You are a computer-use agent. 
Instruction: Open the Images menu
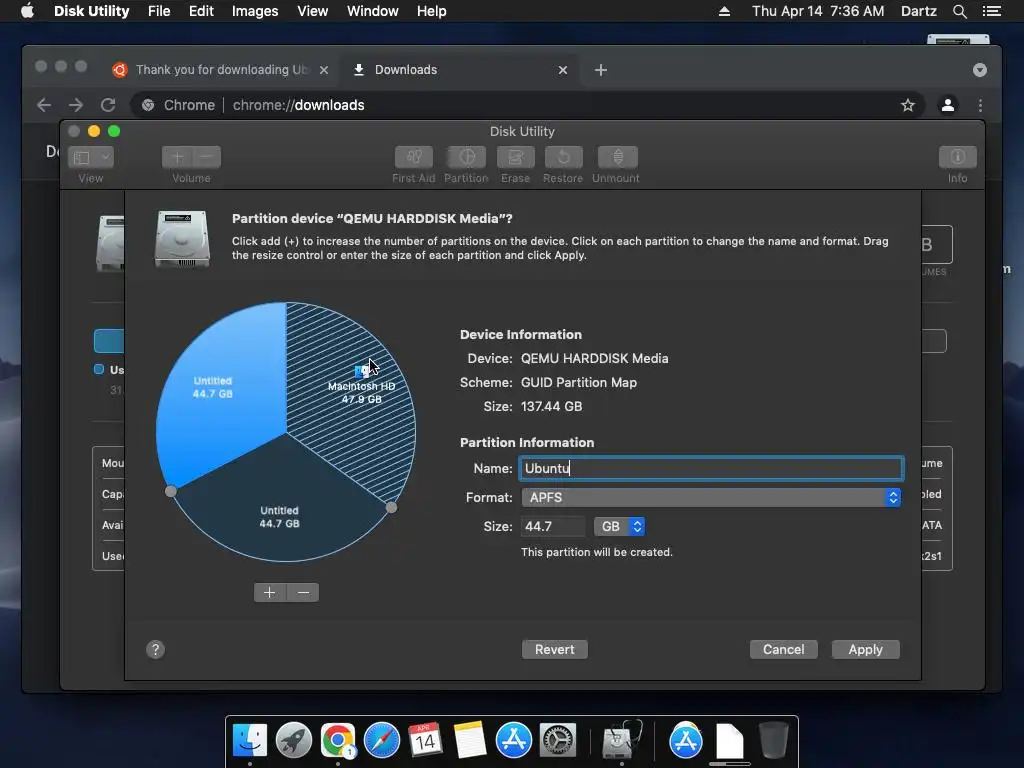(x=255, y=11)
